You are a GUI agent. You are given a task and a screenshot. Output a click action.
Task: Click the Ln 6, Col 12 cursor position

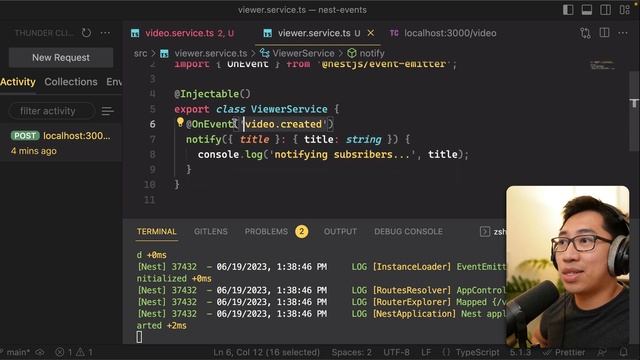coord(266,352)
